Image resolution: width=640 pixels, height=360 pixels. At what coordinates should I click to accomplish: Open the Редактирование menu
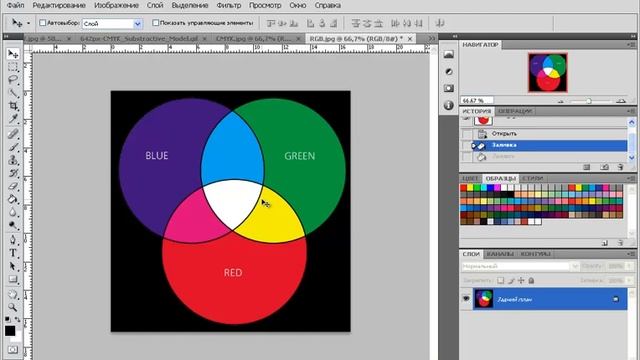tap(59, 5)
